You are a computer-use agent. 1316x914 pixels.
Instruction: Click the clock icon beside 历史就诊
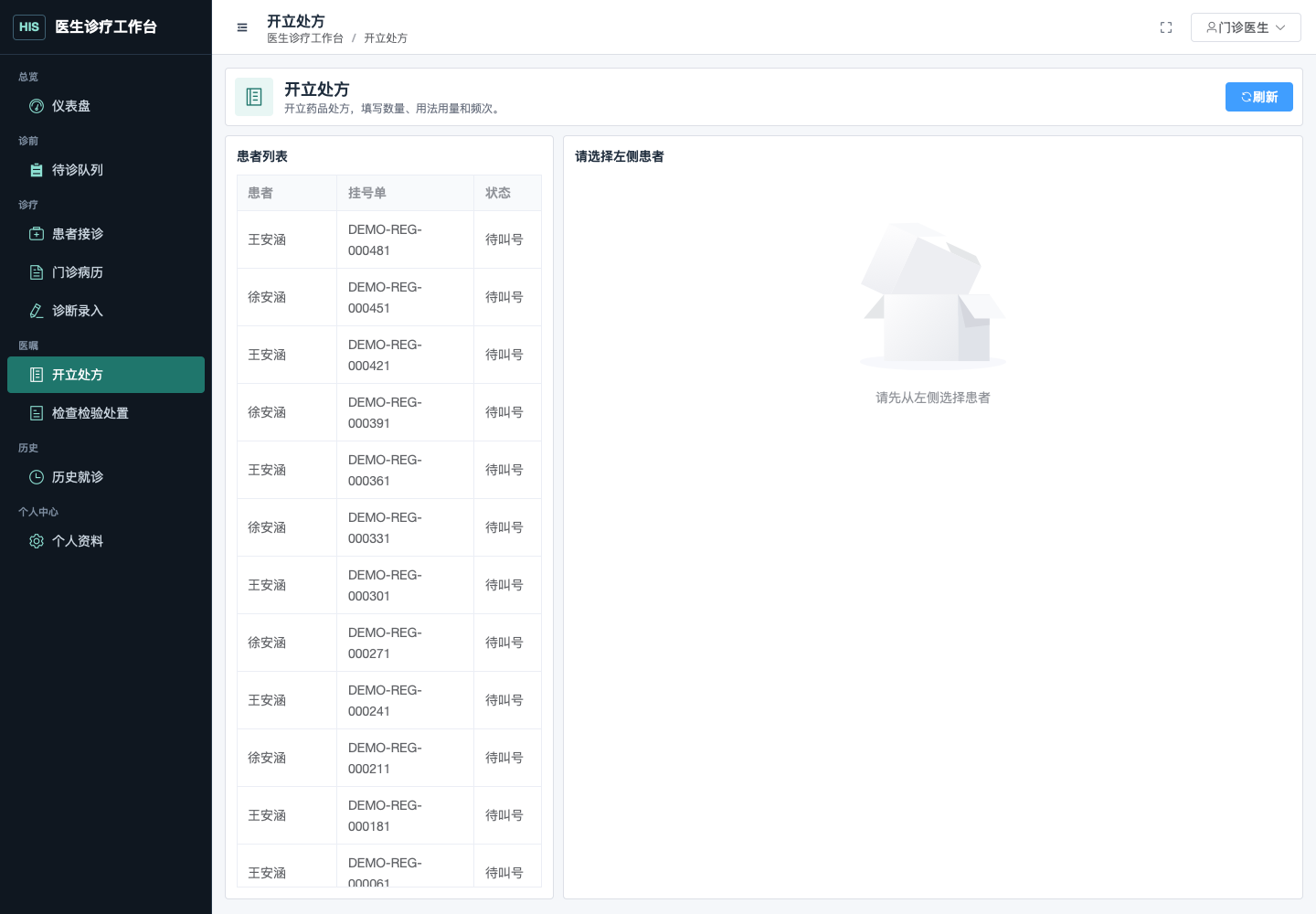tap(37, 477)
